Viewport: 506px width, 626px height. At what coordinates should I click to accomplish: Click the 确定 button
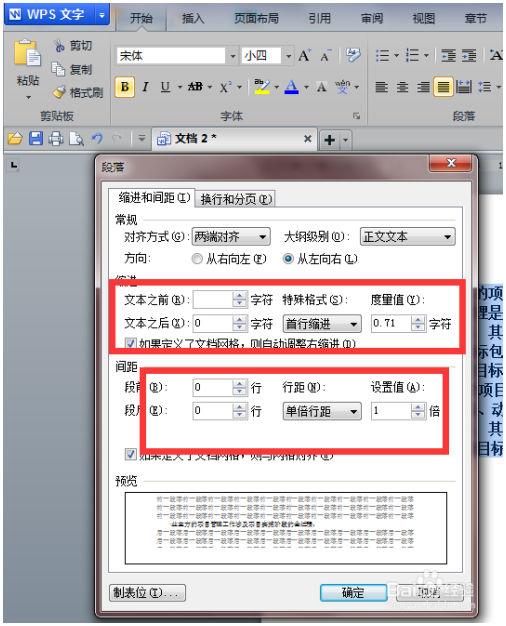353,592
